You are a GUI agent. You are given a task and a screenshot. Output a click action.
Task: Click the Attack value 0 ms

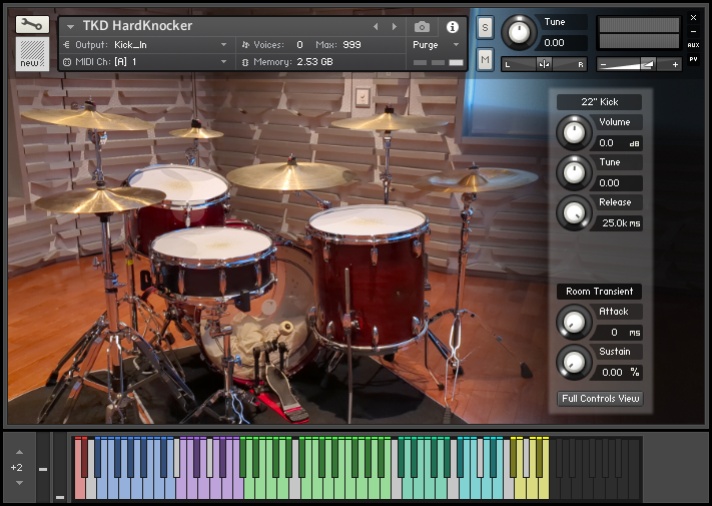tap(618, 332)
